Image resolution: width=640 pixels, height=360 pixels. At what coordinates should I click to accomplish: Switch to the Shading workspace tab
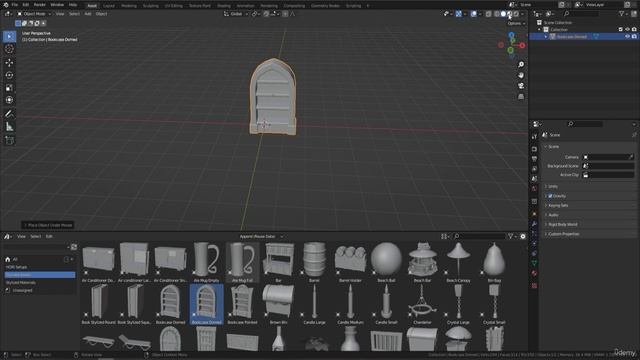tap(224, 6)
